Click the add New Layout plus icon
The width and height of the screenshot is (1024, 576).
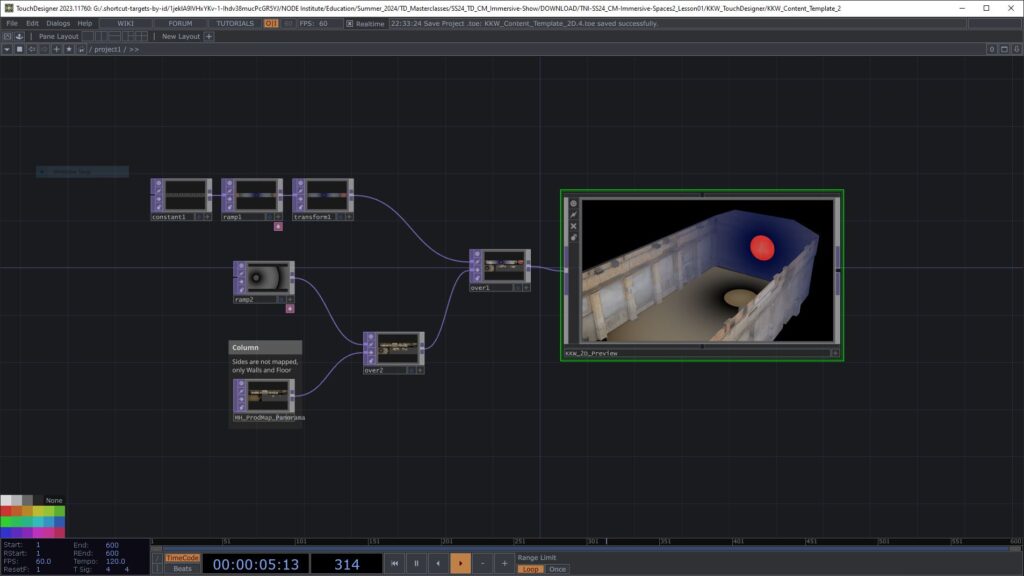point(209,36)
